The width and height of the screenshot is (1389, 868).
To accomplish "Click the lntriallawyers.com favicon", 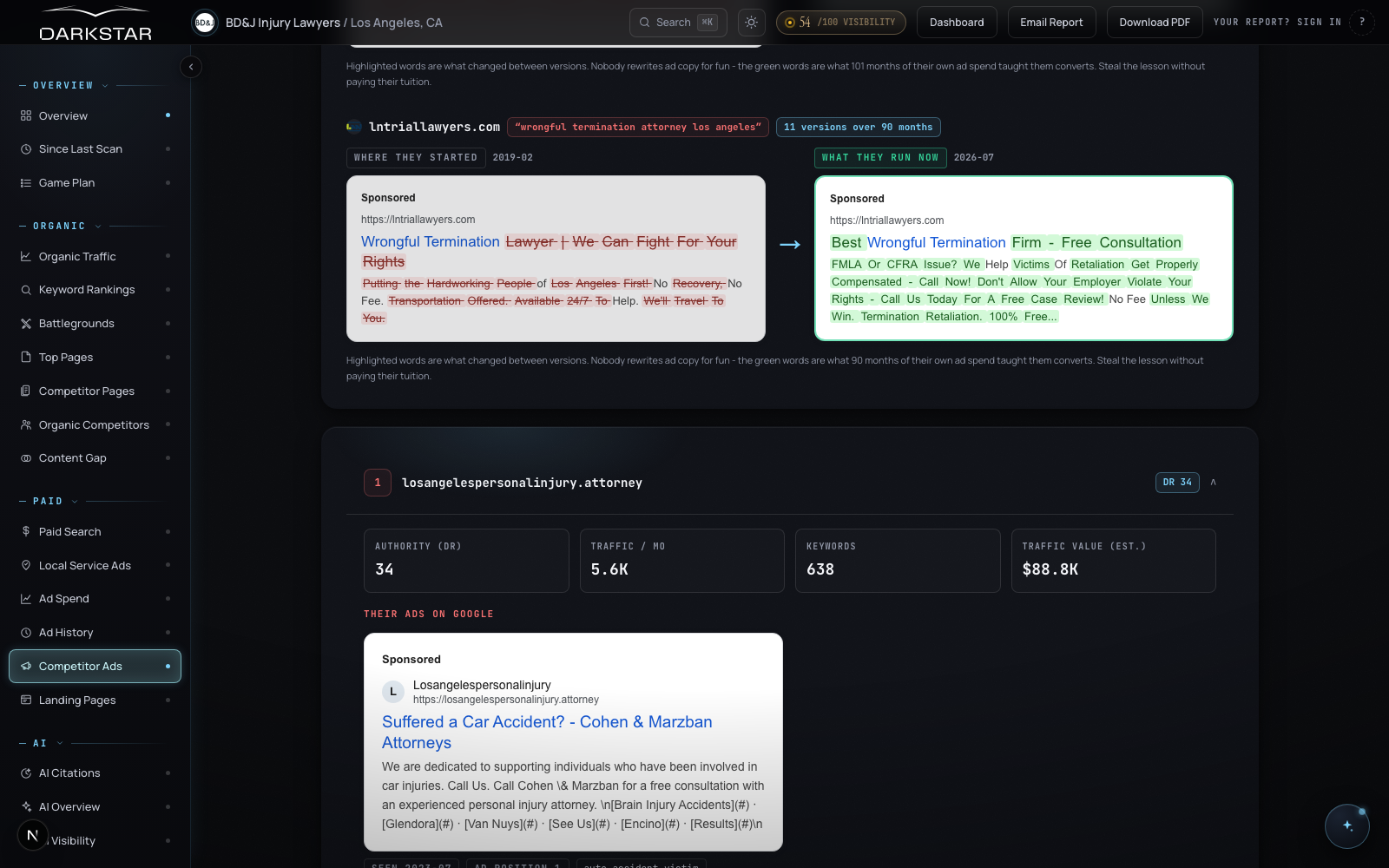I will (354, 127).
